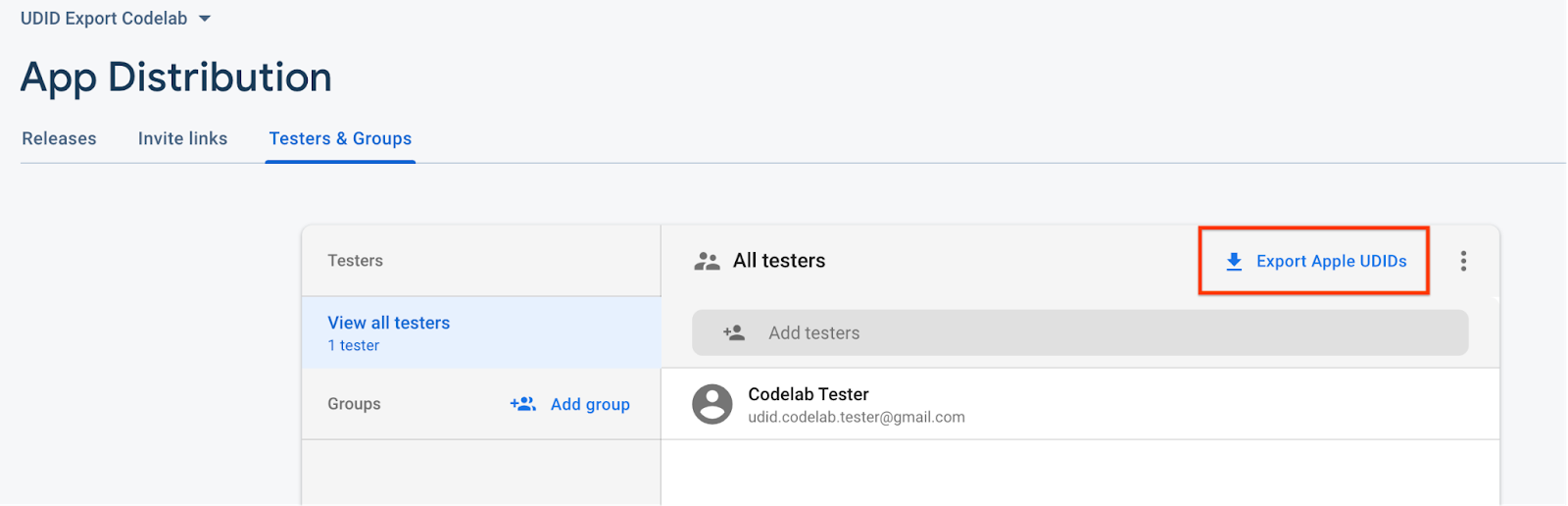Click the Groups section label
The height and width of the screenshot is (506, 1568).
pyautogui.click(x=354, y=404)
